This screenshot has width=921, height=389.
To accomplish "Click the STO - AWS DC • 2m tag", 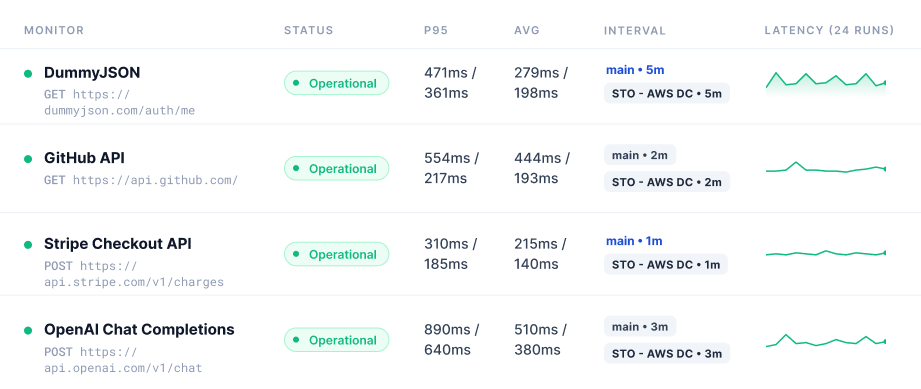I will pos(667,182).
